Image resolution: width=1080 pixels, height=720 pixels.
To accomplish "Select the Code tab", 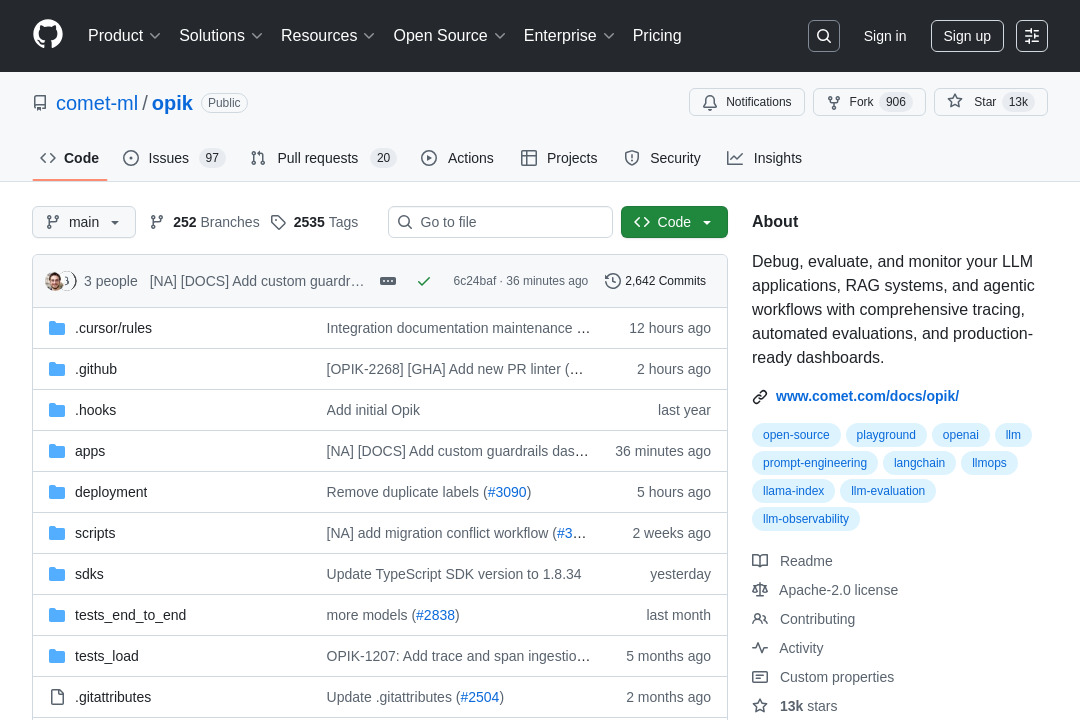I will click(x=70, y=158).
